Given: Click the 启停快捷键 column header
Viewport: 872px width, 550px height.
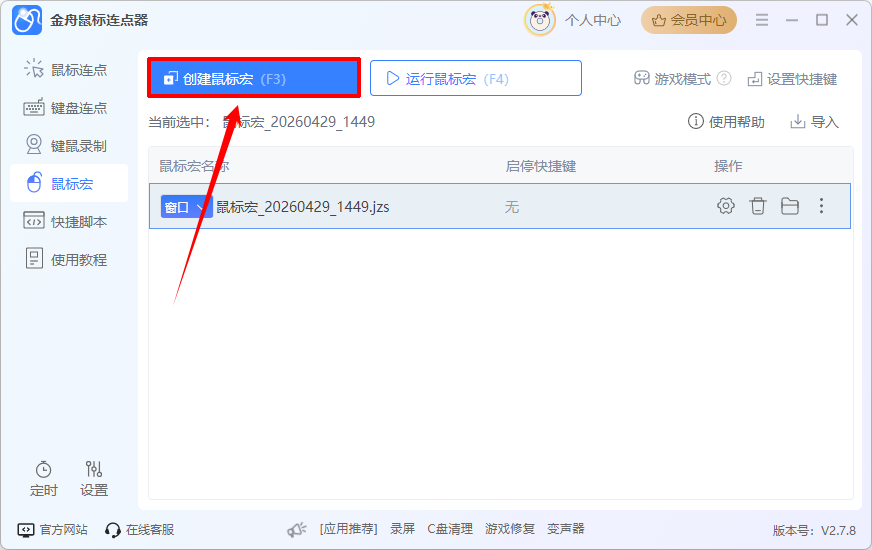Looking at the screenshot, I should (x=541, y=166).
